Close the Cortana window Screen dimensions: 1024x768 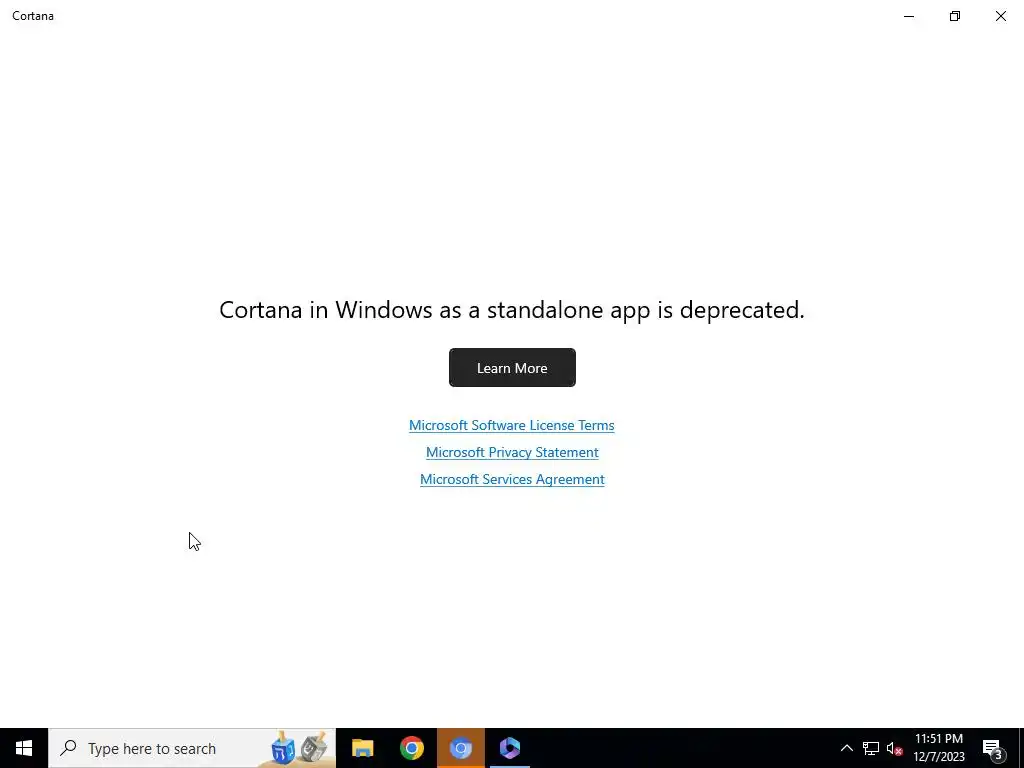coord(1000,16)
